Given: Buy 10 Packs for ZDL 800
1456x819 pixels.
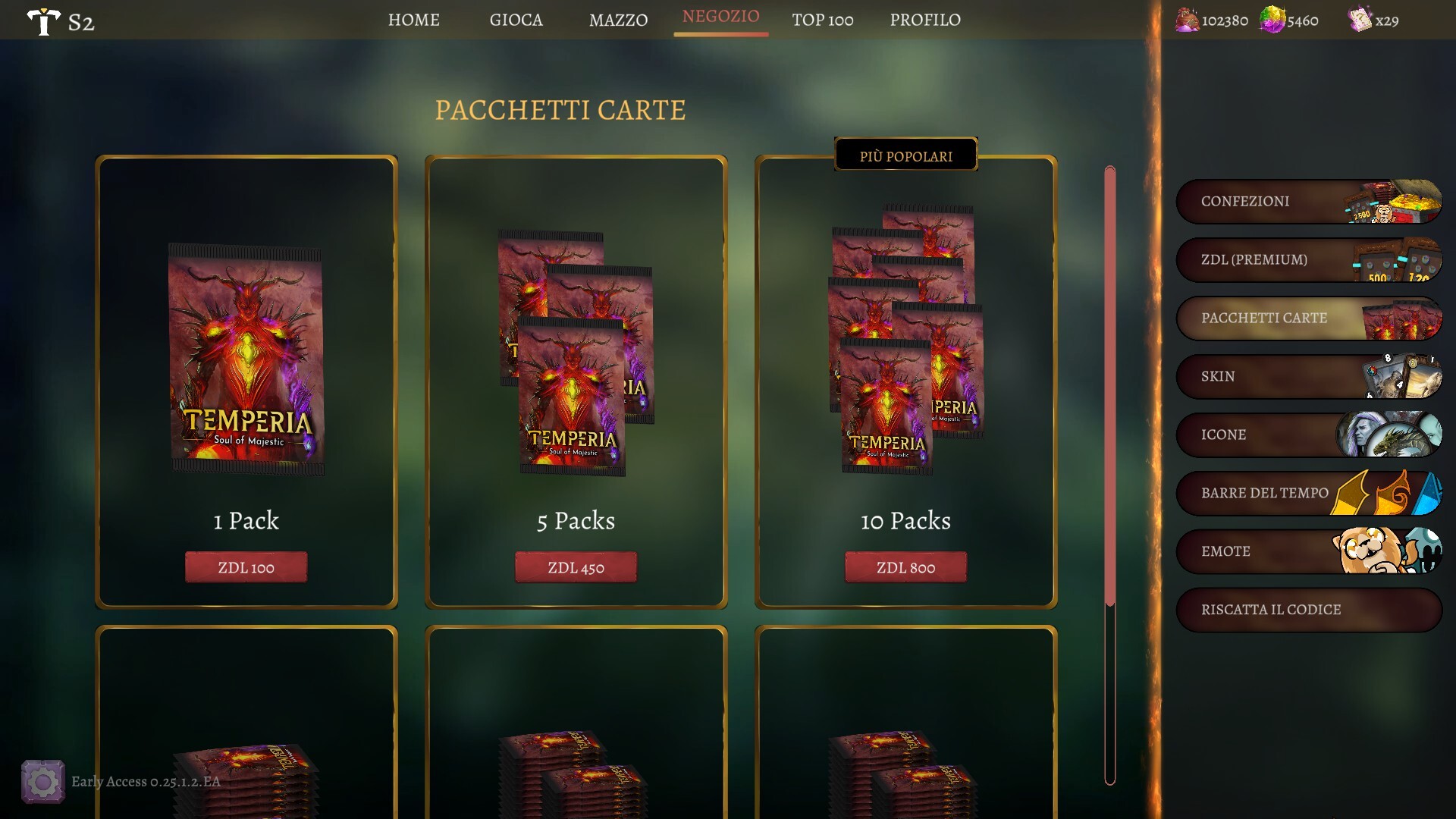Looking at the screenshot, I should pyautogui.click(x=906, y=567).
